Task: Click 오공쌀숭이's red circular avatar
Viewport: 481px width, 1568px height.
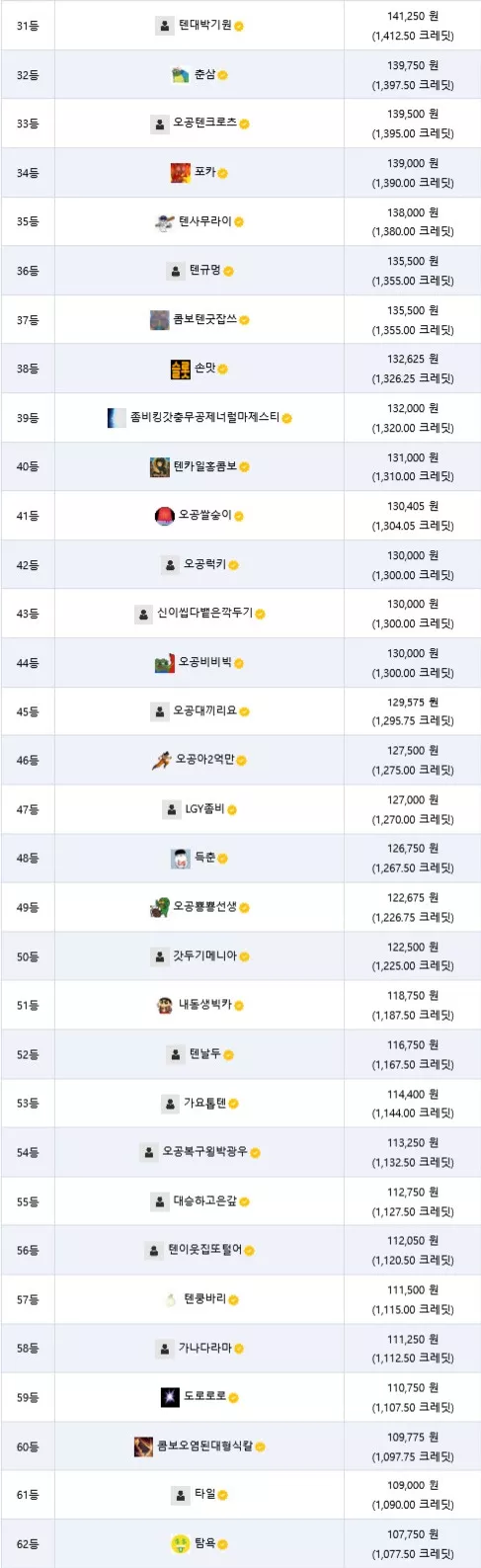Action: click(164, 516)
